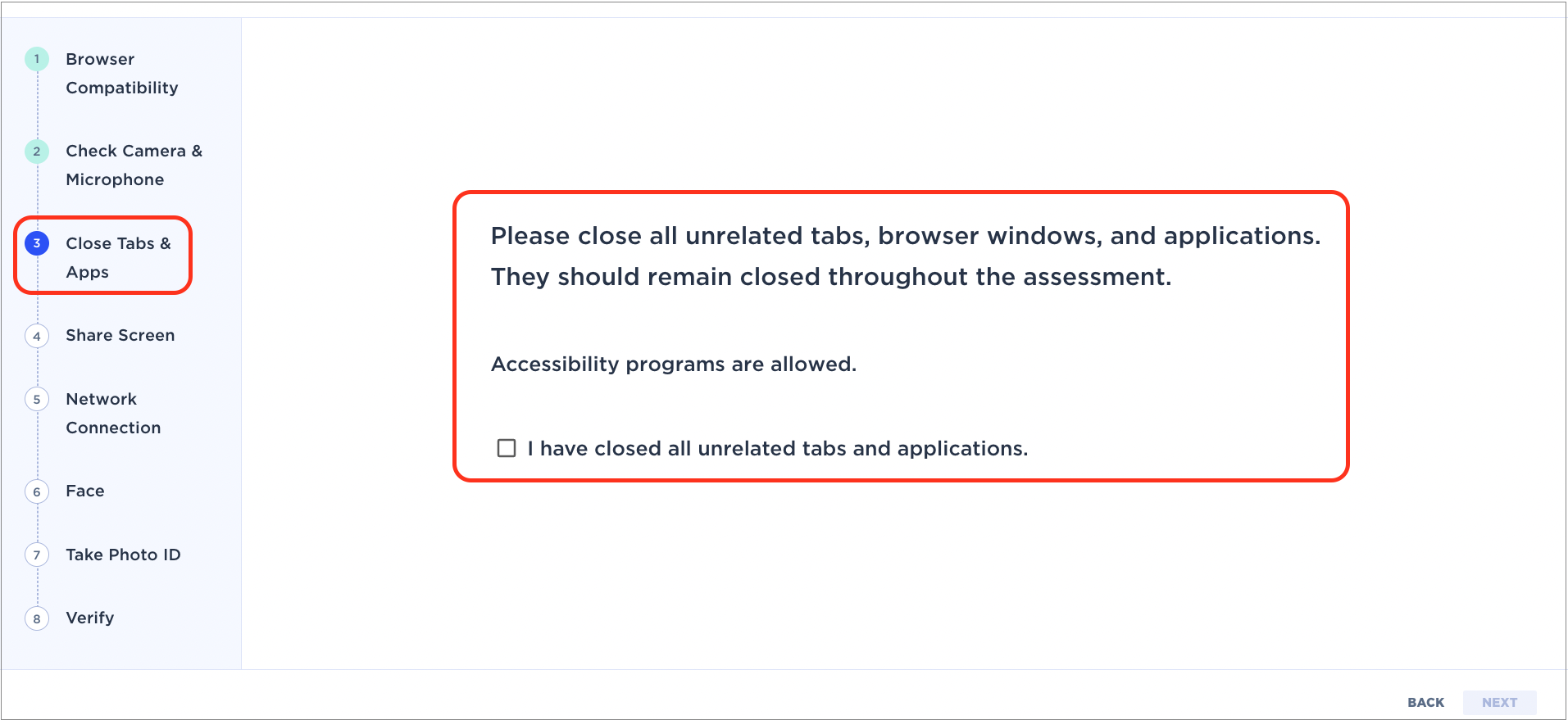Select Network Connection step

click(x=113, y=413)
